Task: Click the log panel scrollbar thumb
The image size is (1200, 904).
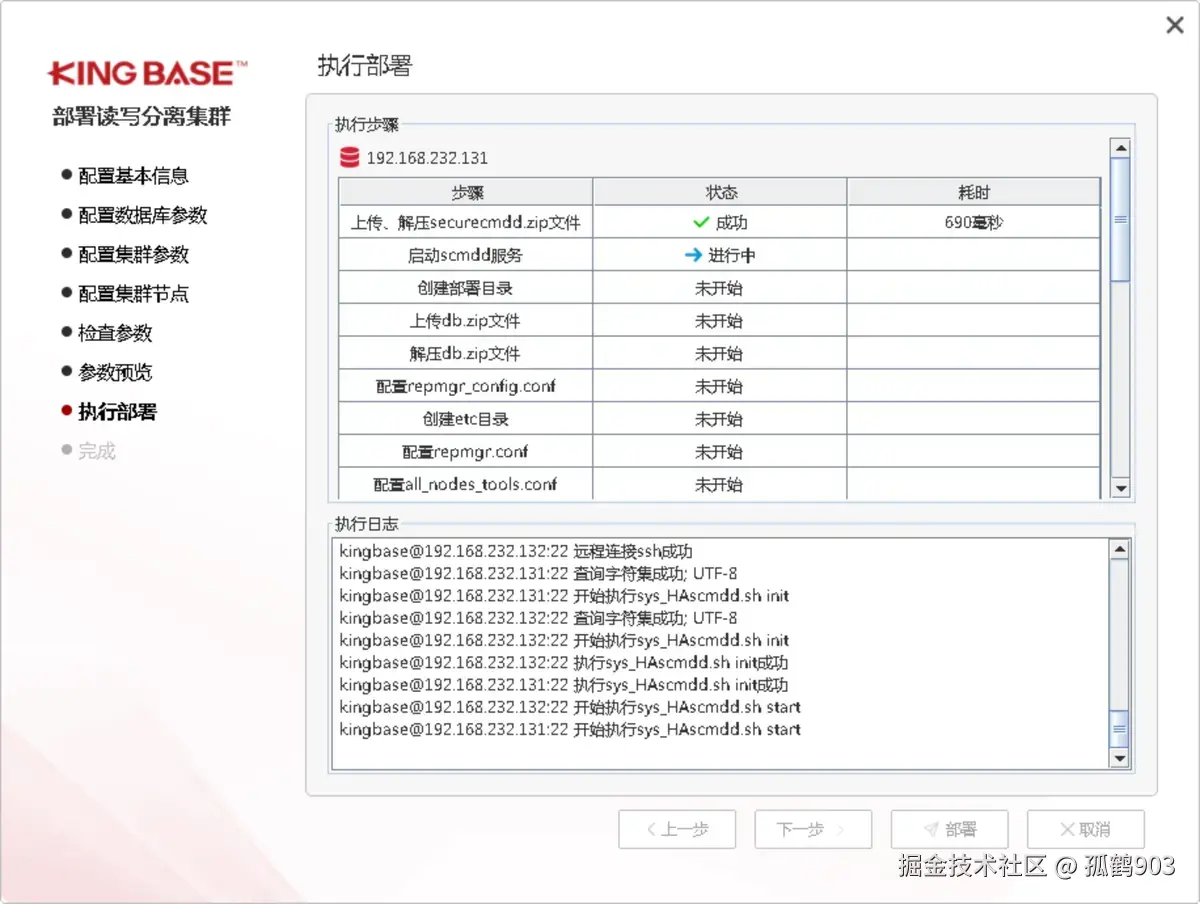Action: pos(1120,729)
